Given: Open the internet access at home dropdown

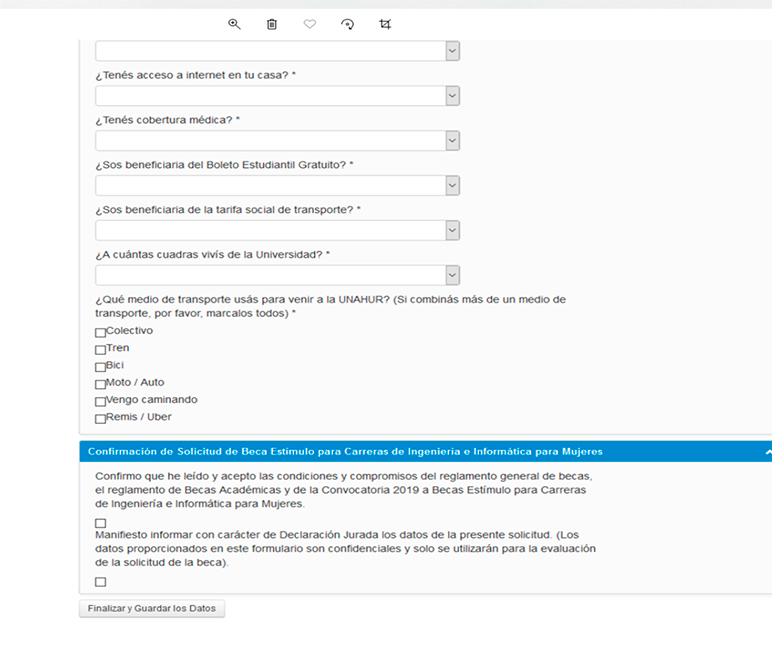Looking at the screenshot, I should [x=278, y=96].
